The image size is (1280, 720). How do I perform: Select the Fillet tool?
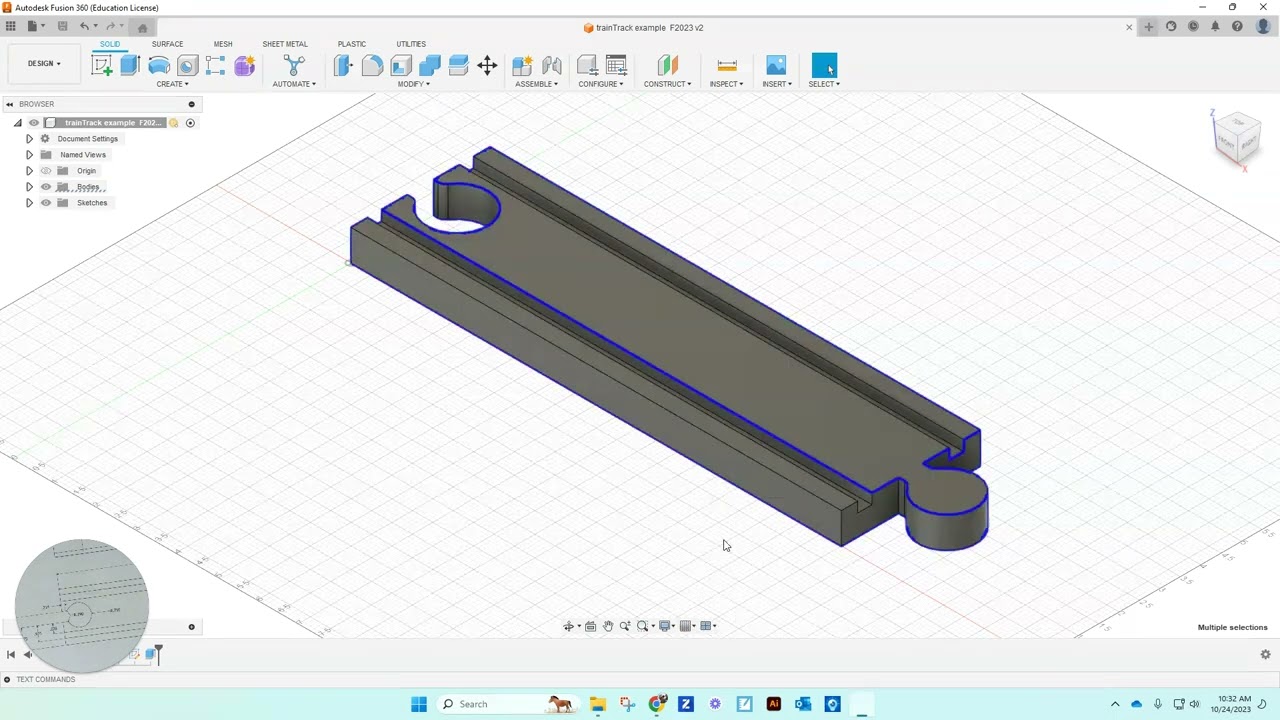pos(372,66)
